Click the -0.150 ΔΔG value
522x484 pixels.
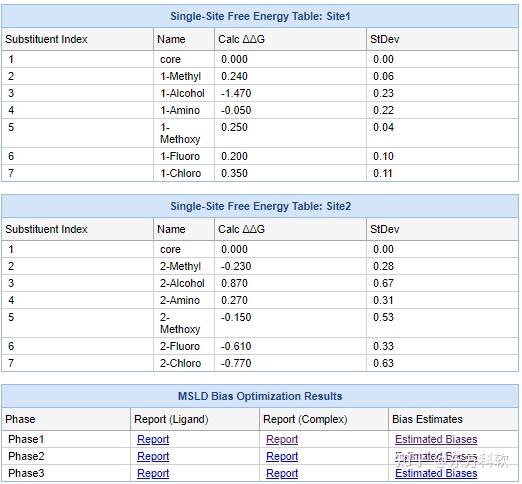(x=236, y=317)
